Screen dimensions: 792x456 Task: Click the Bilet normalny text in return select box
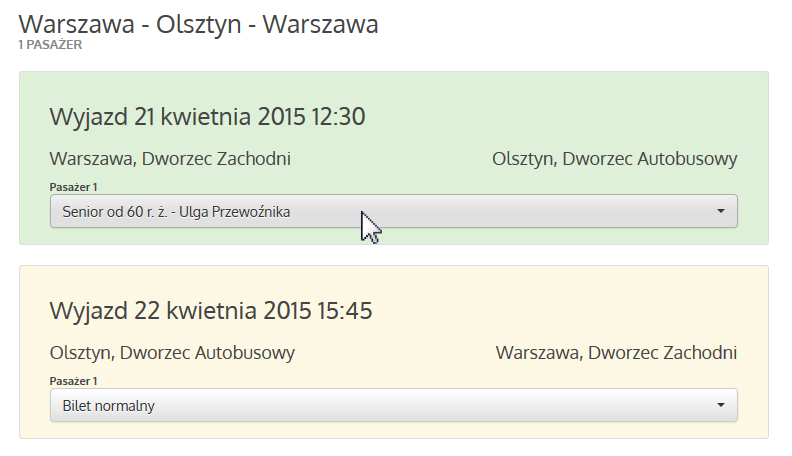click(x=109, y=406)
